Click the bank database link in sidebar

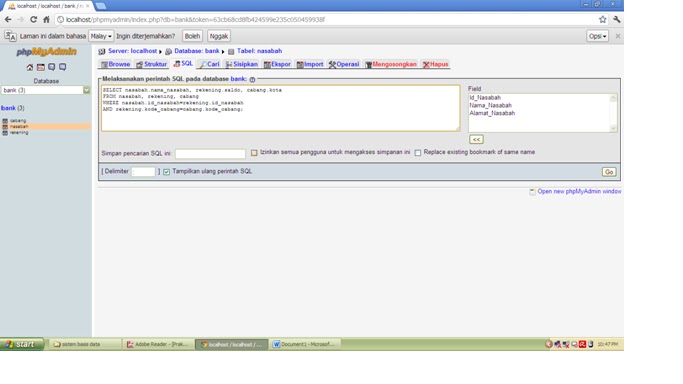click(8, 108)
